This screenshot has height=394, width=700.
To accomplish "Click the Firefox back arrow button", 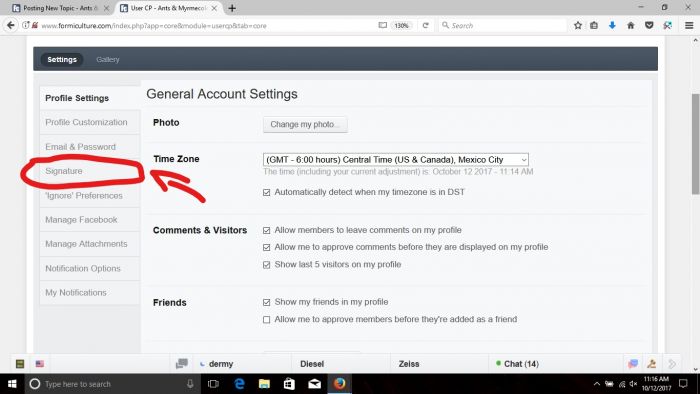I will (x=11, y=25).
